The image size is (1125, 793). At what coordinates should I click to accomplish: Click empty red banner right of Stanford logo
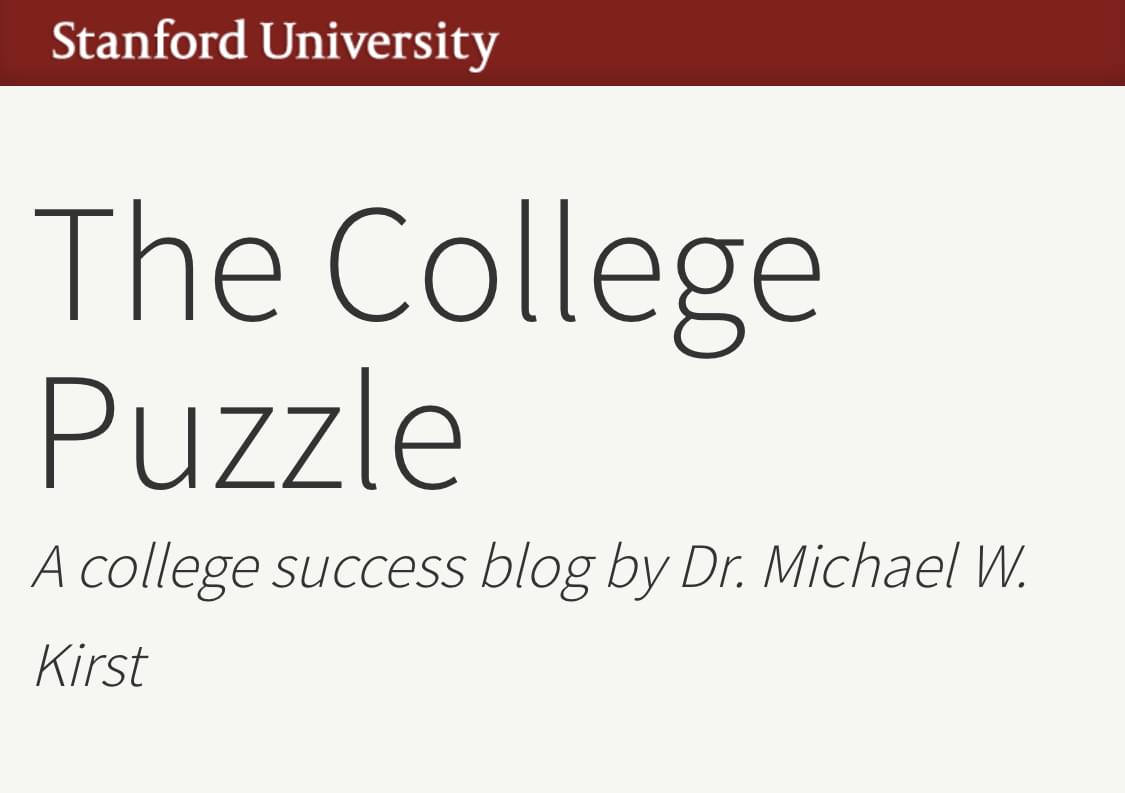(x=811, y=42)
